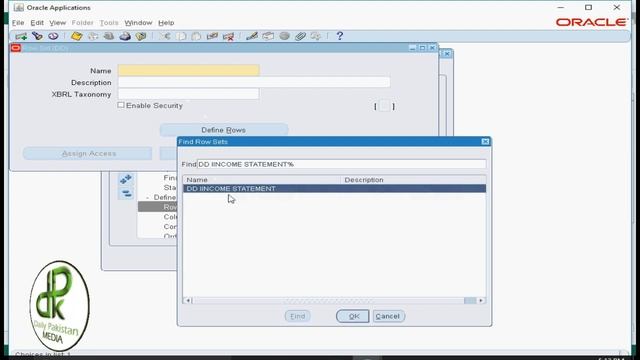Open the Edit menu
Image resolution: width=640 pixels, height=360 pixels.
tap(37, 23)
